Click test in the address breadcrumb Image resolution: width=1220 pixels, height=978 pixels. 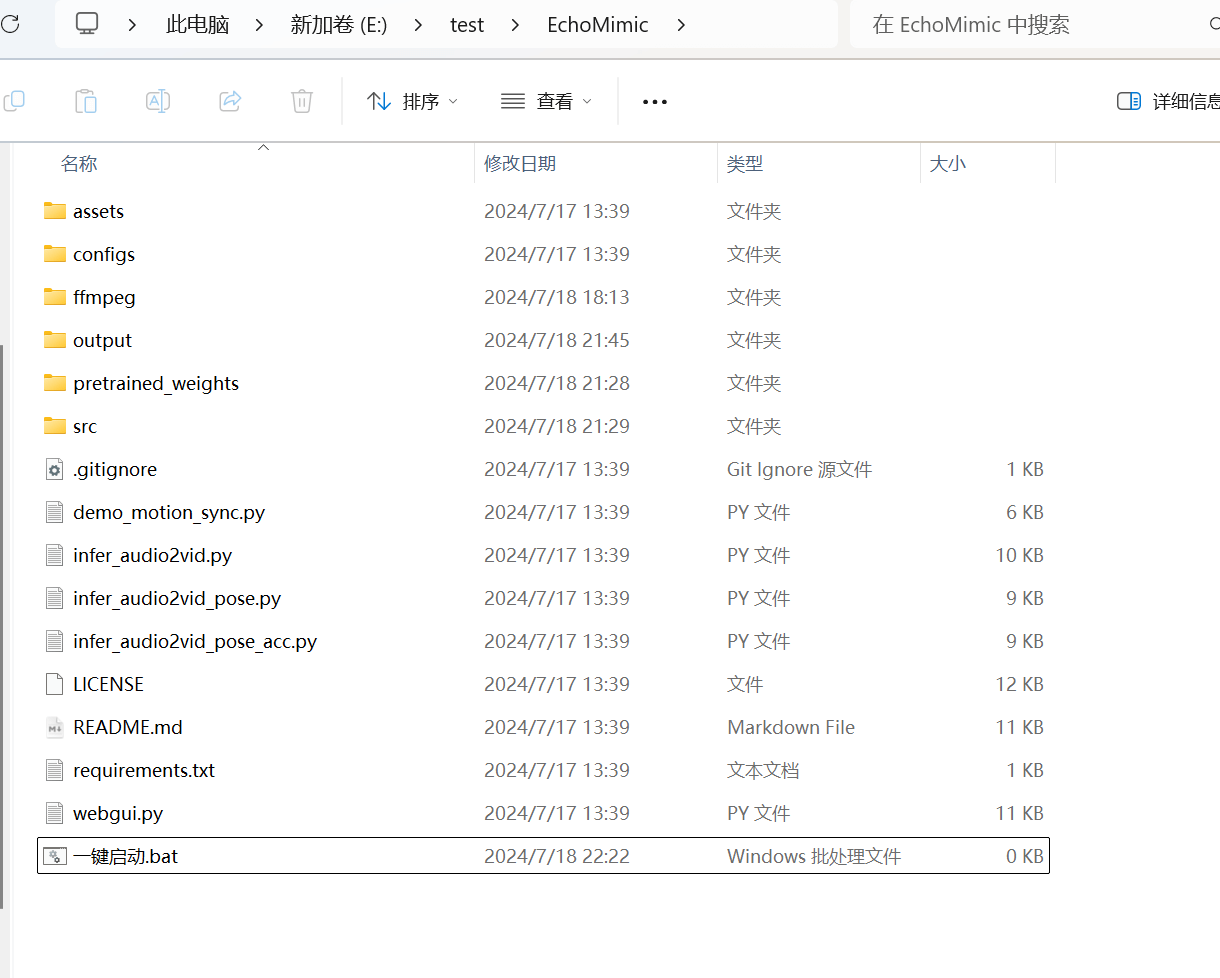[x=467, y=24]
